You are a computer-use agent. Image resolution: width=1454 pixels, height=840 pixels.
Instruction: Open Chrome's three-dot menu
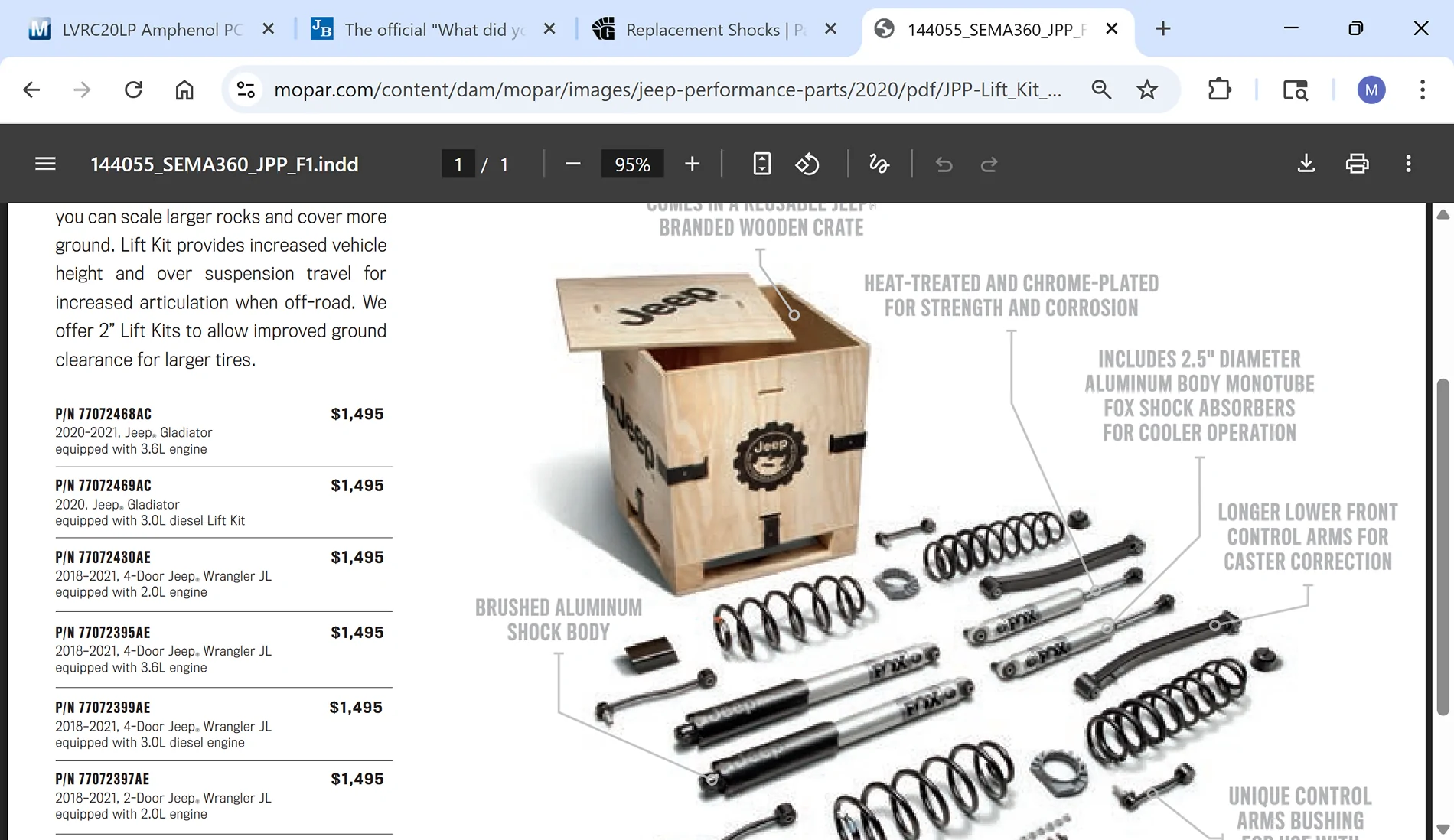pyautogui.click(x=1423, y=90)
